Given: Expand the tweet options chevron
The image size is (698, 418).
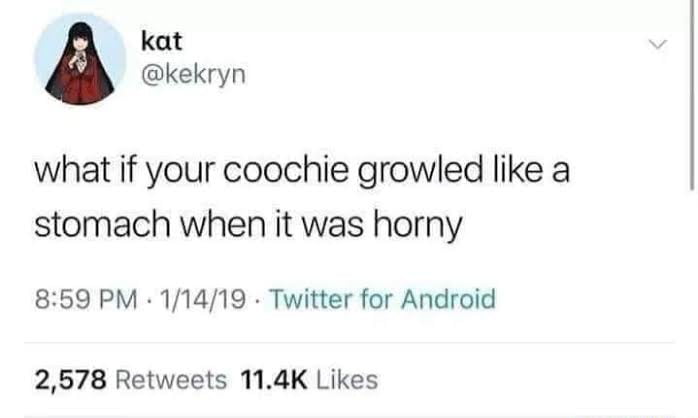Looking at the screenshot, I should 657,44.
